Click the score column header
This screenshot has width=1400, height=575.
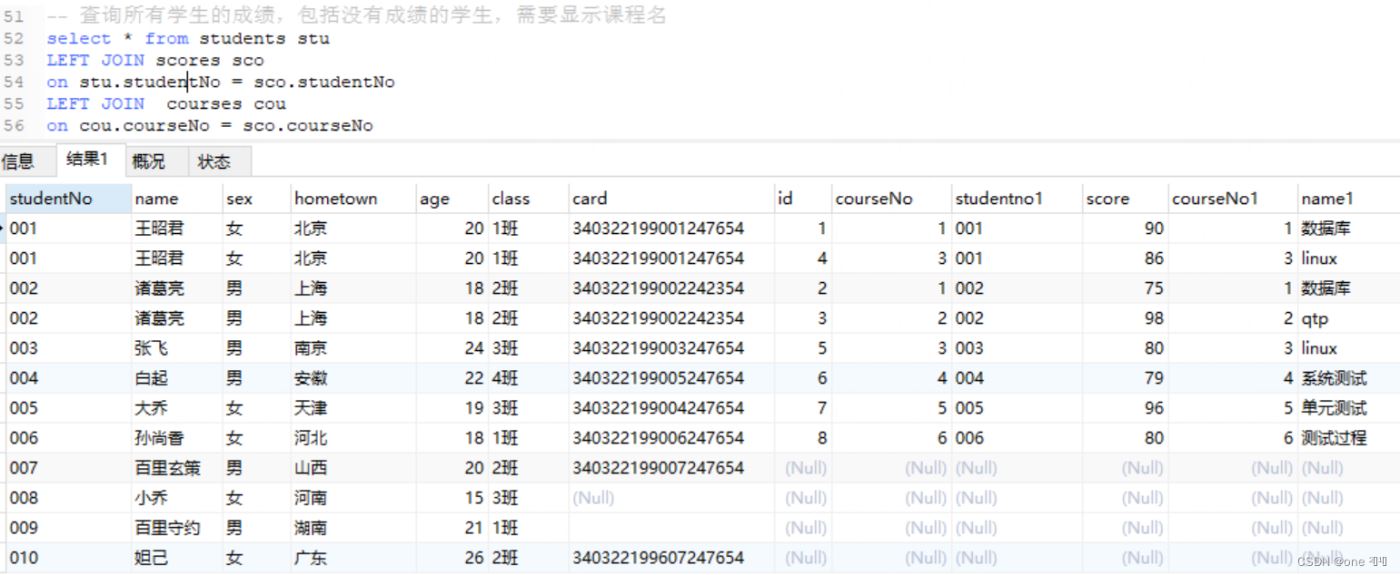pyautogui.click(x=1107, y=198)
